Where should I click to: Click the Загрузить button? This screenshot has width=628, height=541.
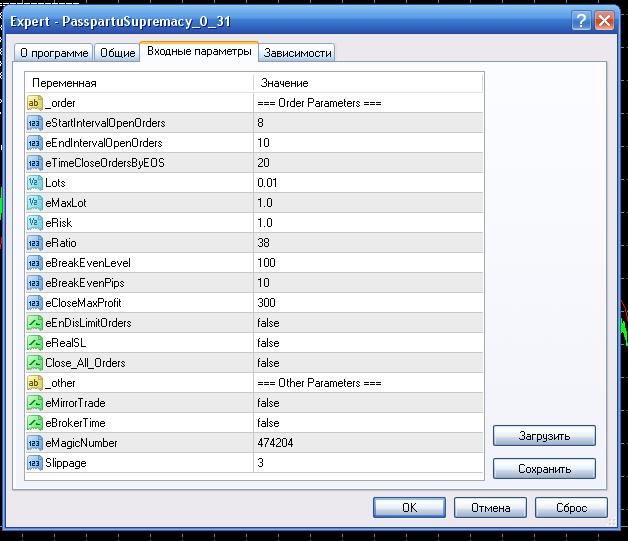coord(544,436)
